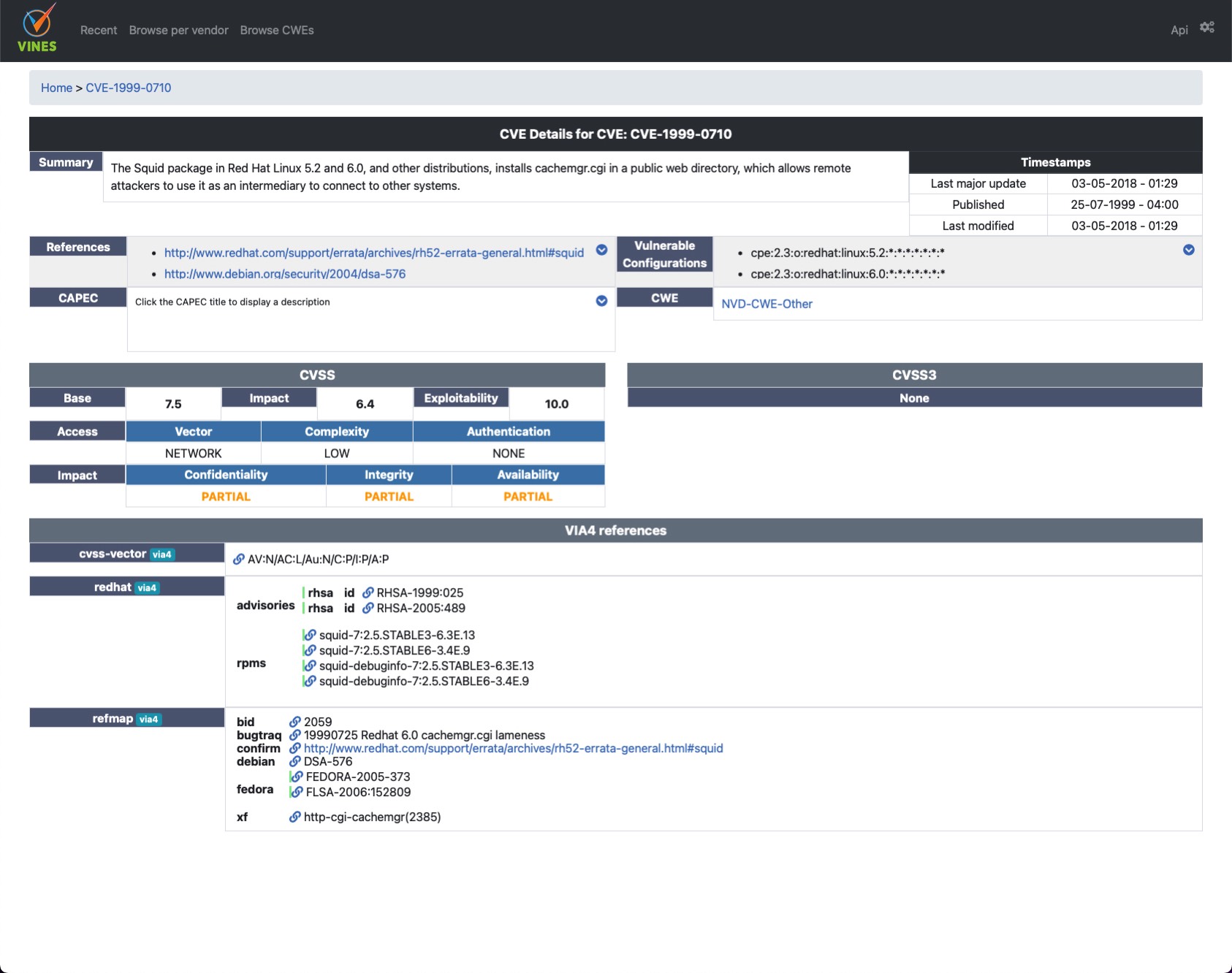Click the via4 badge on refmap
Screen dimensions: 1232x973
pyautogui.click(x=148, y=720)
